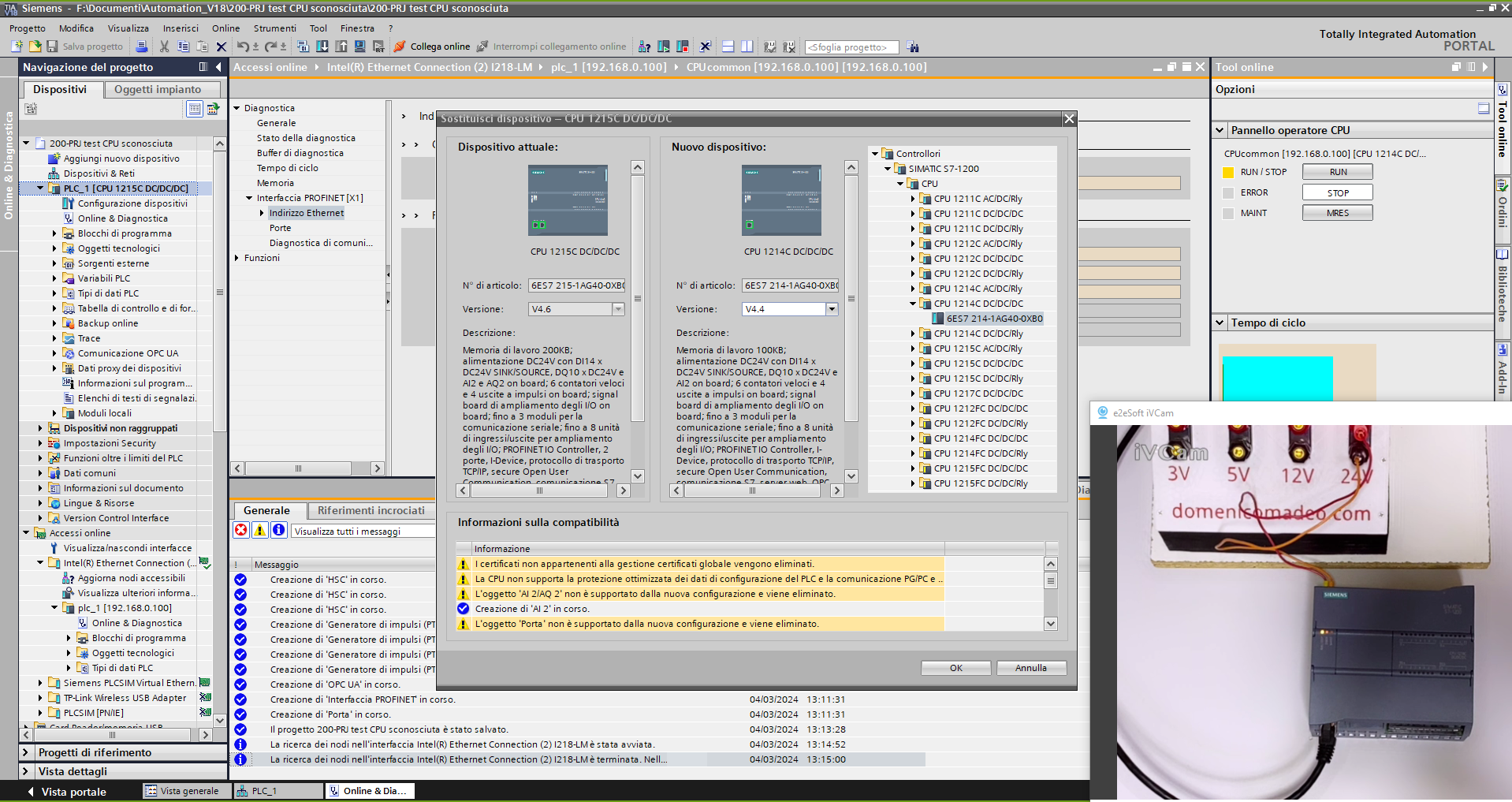Click the Sfoglia progetto search field
Viewport: 1512px width, 802px height.
[x=851, y=47]
